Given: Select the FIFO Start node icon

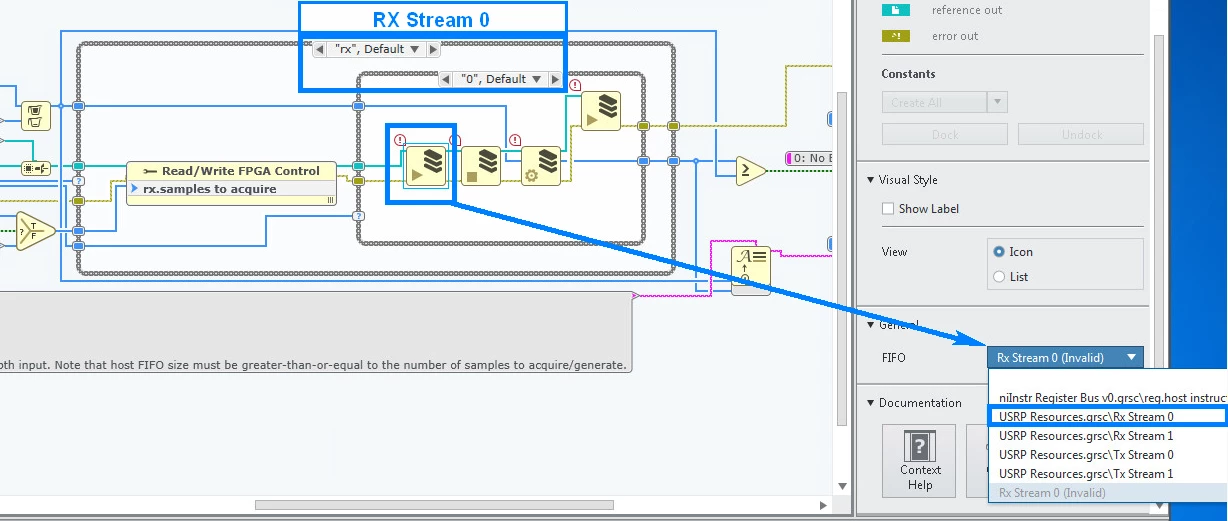Looking at the screenshot, I should pos(425,165).
